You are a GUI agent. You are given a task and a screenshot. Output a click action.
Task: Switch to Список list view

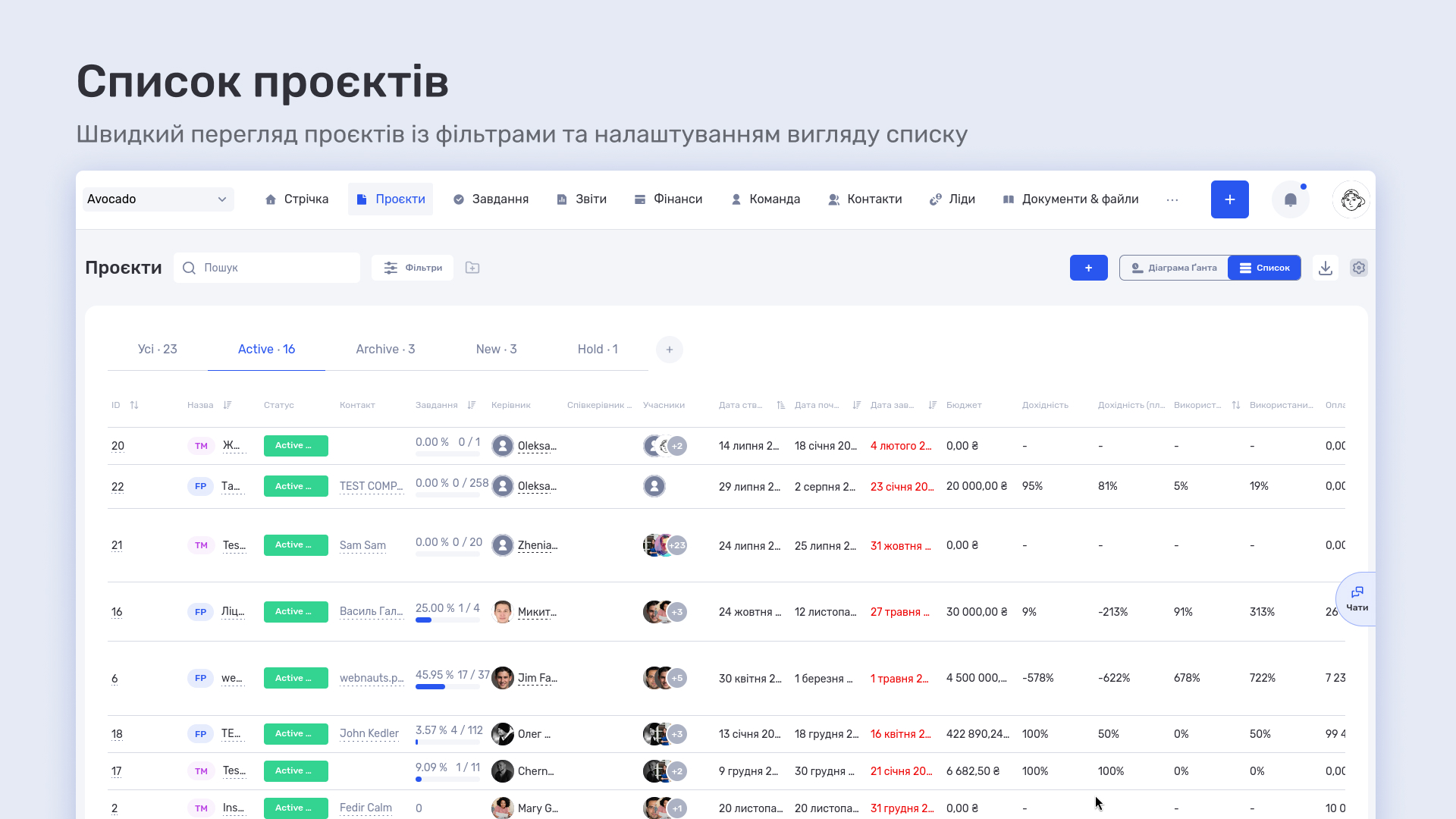pyautogui.click(x=1264, y=268)
